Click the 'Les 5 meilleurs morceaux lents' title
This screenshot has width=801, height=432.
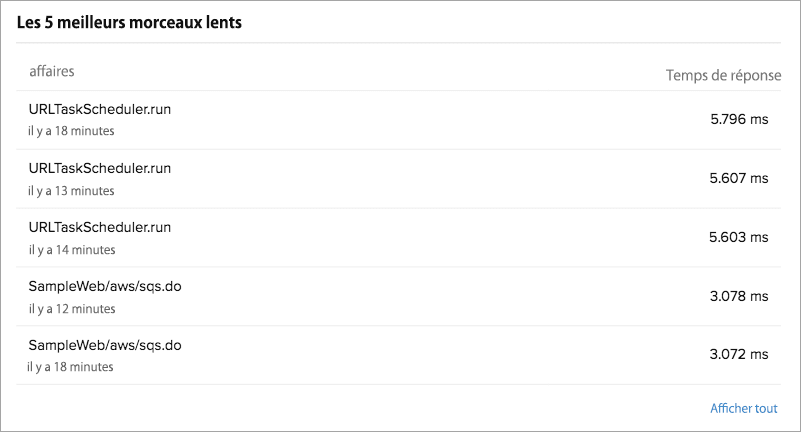[x=129, y=22]
